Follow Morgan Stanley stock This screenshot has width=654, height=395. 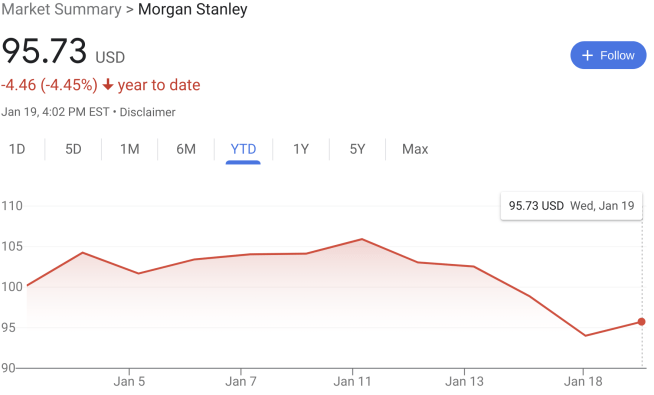pyautogui.click(x=608, y=55)
